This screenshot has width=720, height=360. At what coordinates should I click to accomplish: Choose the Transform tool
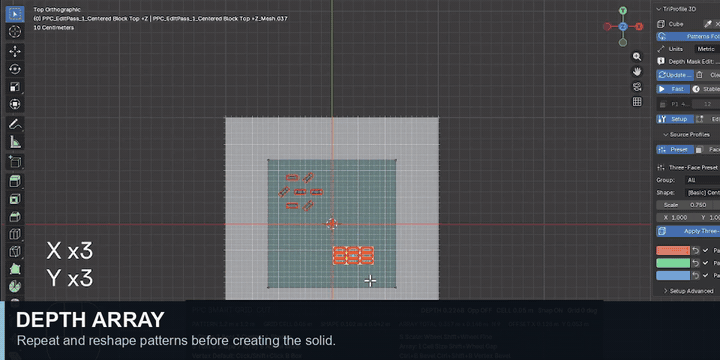[15, 105]
